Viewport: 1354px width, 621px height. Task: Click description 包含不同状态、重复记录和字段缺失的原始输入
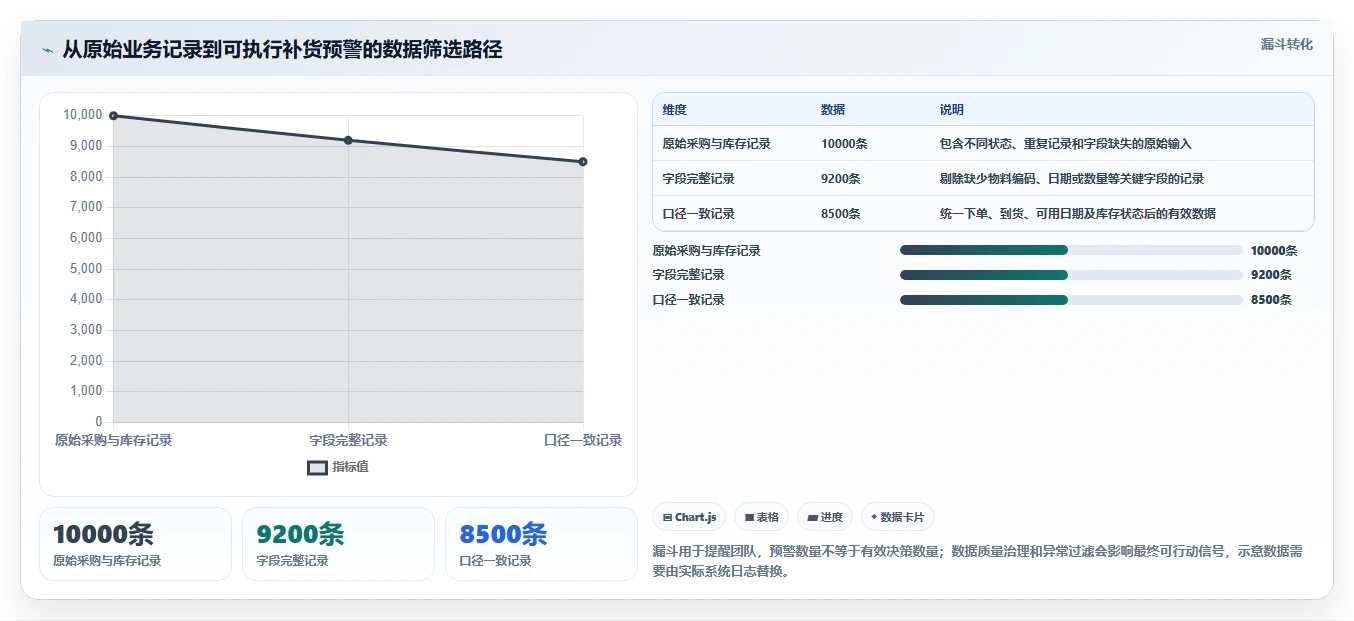pyautogui.click(x=1065, y=144)
